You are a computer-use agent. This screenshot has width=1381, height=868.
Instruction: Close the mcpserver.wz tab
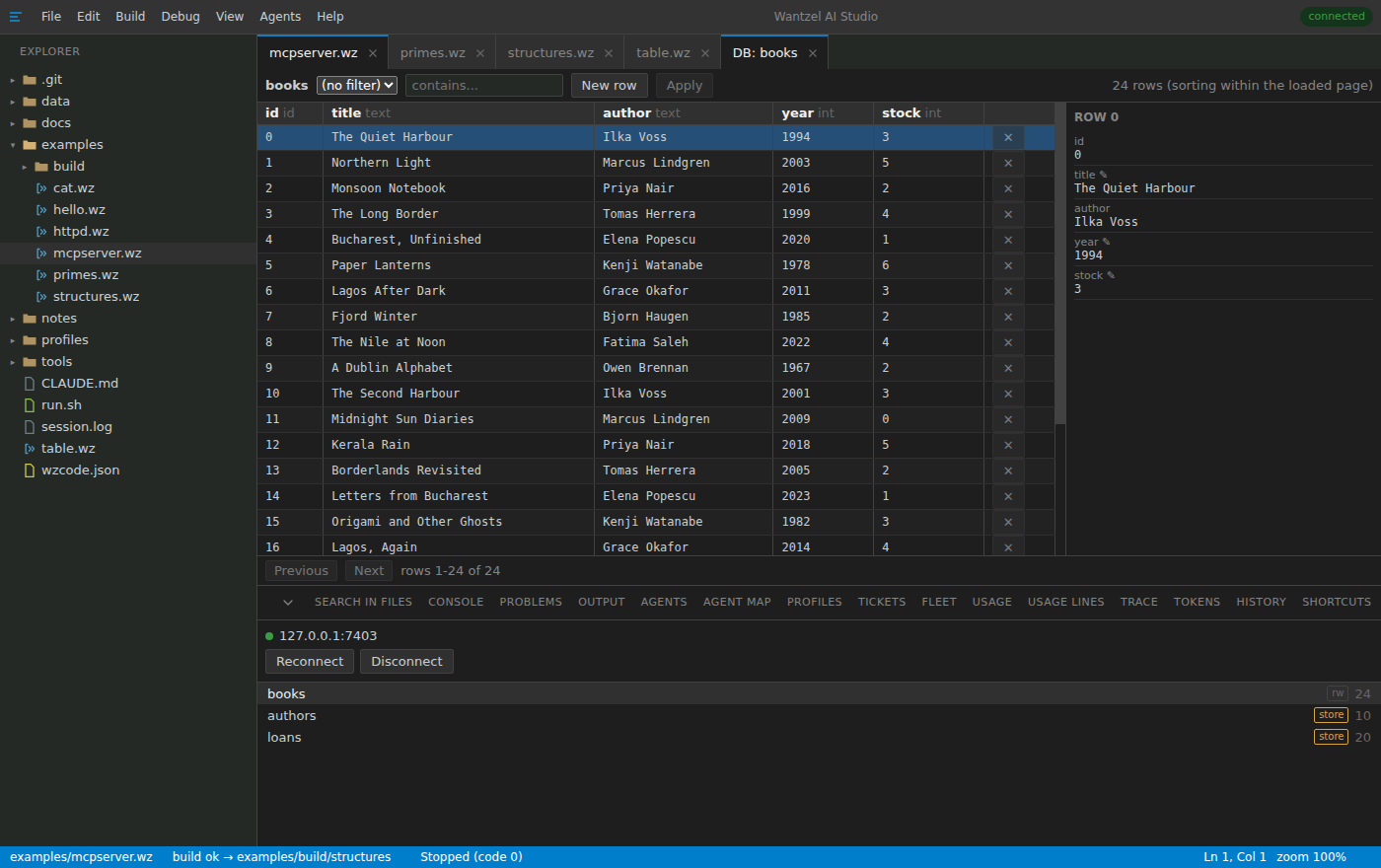[x=373, y=53]
